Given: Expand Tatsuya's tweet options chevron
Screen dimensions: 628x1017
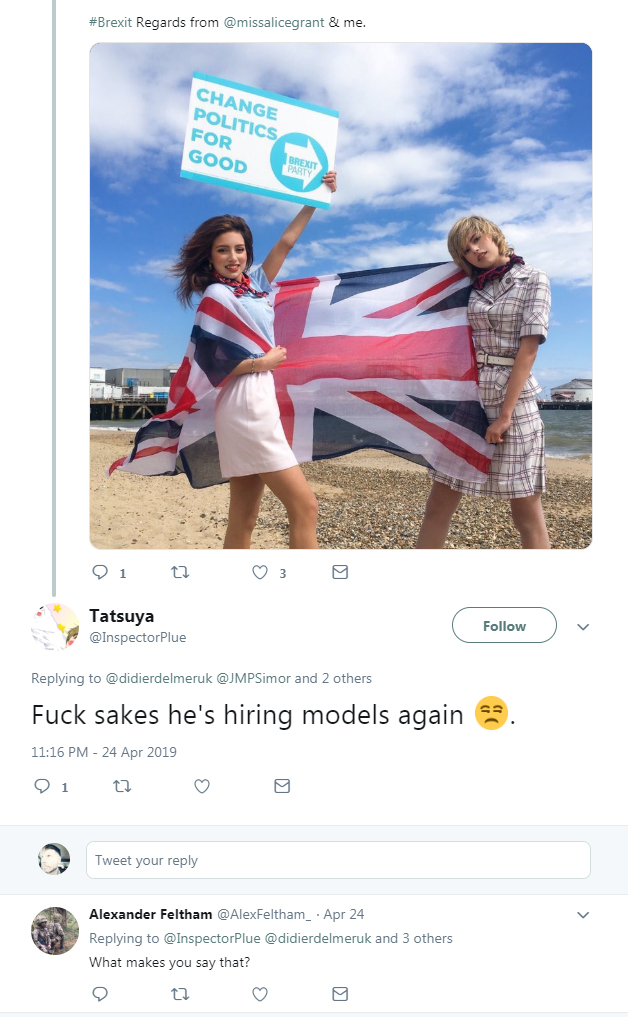Looking at the screenshot, I should pyautogui.click(x=584, y=627).
